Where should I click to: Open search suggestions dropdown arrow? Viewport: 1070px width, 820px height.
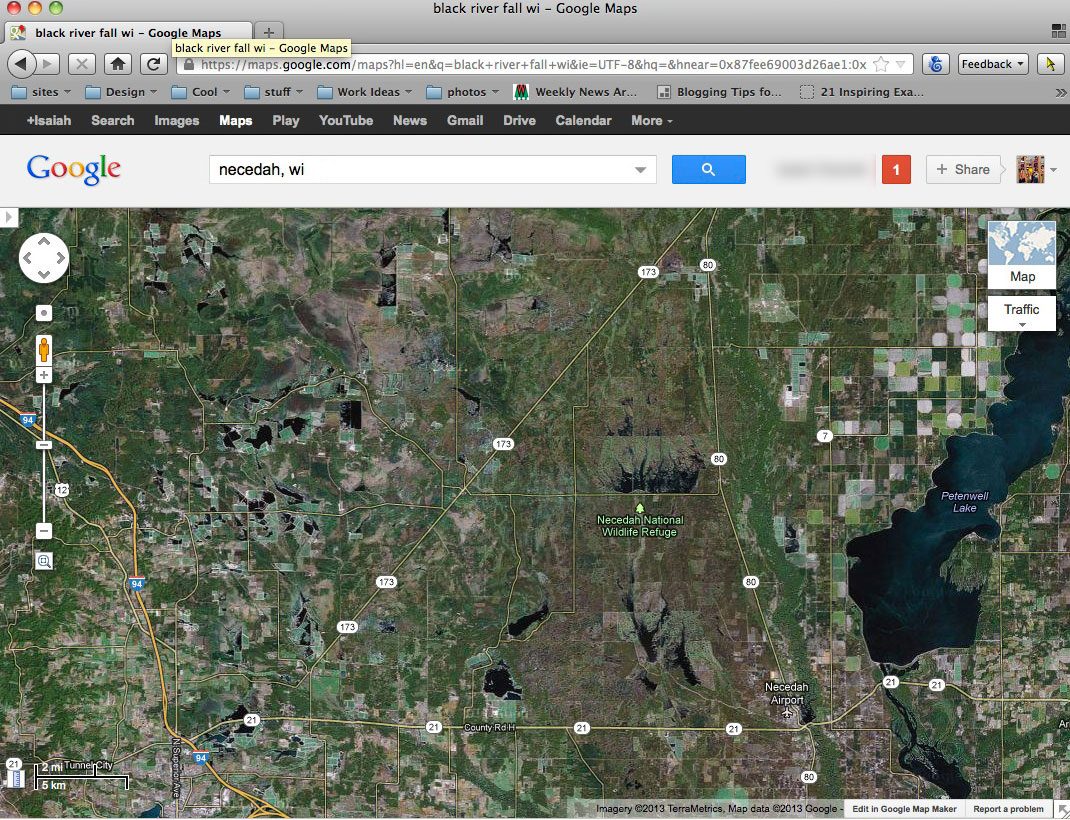coord(640,170)
